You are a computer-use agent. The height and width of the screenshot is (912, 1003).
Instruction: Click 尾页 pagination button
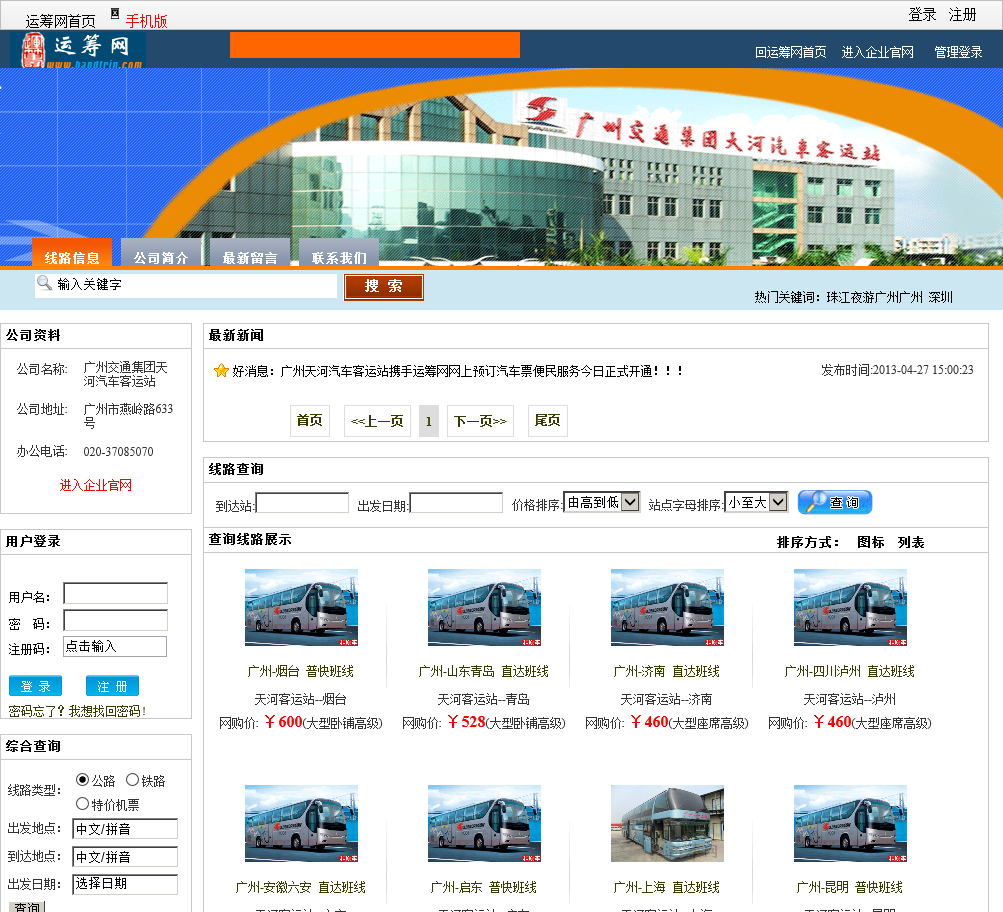(548, 421)
